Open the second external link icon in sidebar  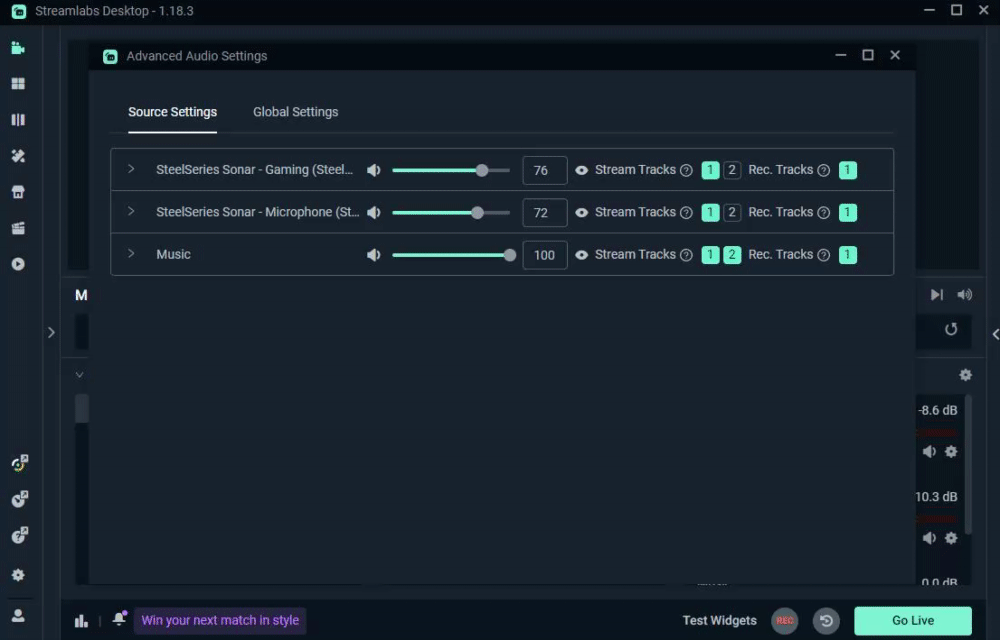pyautogui.click(x=19, y=499)
